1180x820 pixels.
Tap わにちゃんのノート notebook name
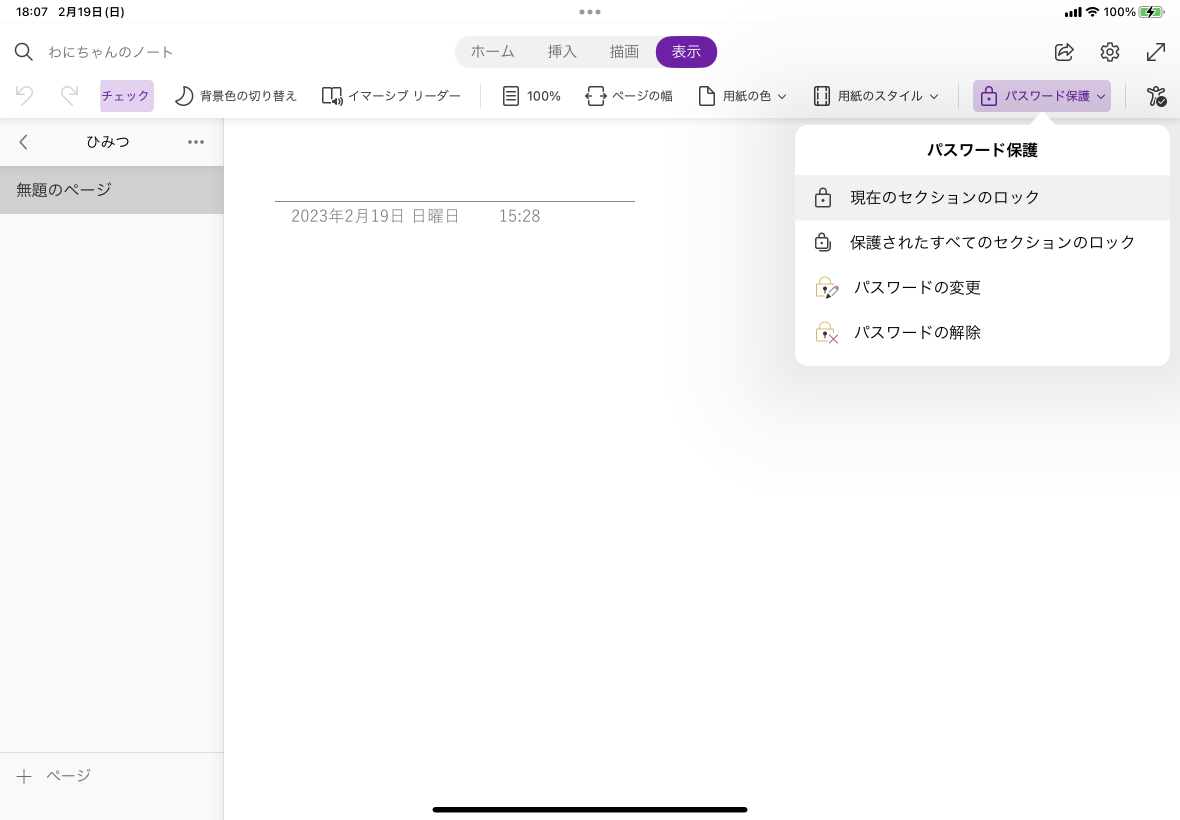pyautogui.click(x=111, y=52)
